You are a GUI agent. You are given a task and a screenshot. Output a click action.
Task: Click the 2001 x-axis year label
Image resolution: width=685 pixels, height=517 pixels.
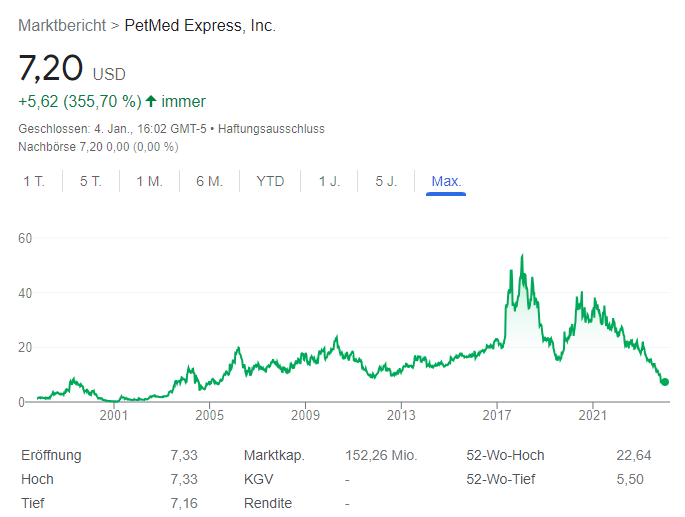click(x=113, y=415)
